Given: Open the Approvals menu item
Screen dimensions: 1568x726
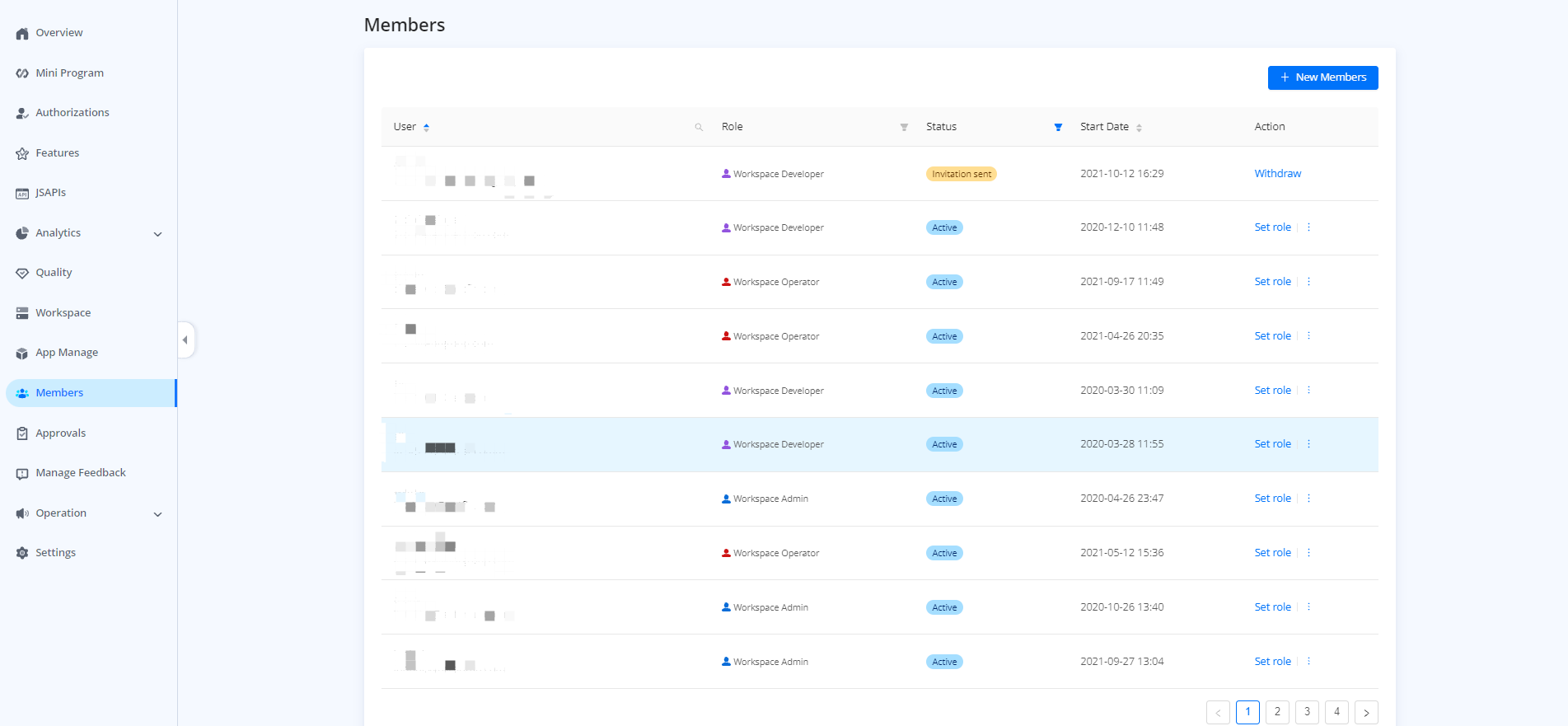Looking at the screenshot, I should pos(60,433).
